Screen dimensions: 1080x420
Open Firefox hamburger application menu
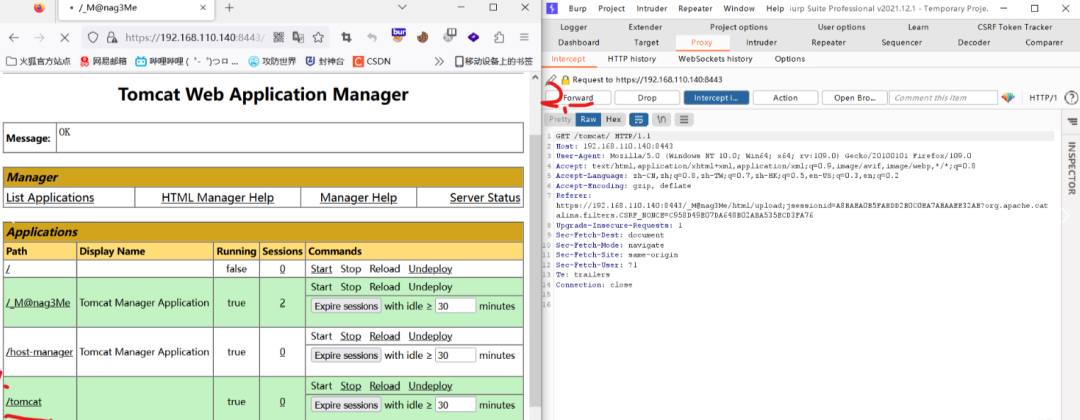(524, 37)
